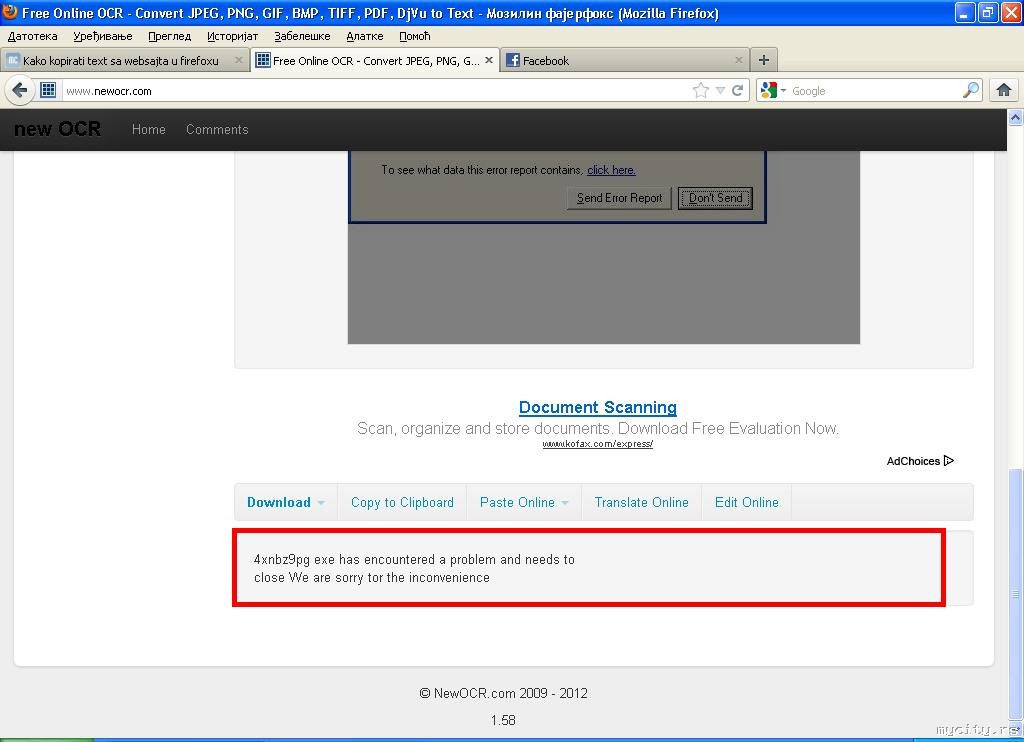
Task: Open a new tab with the plus button
Action: [763, 61]
